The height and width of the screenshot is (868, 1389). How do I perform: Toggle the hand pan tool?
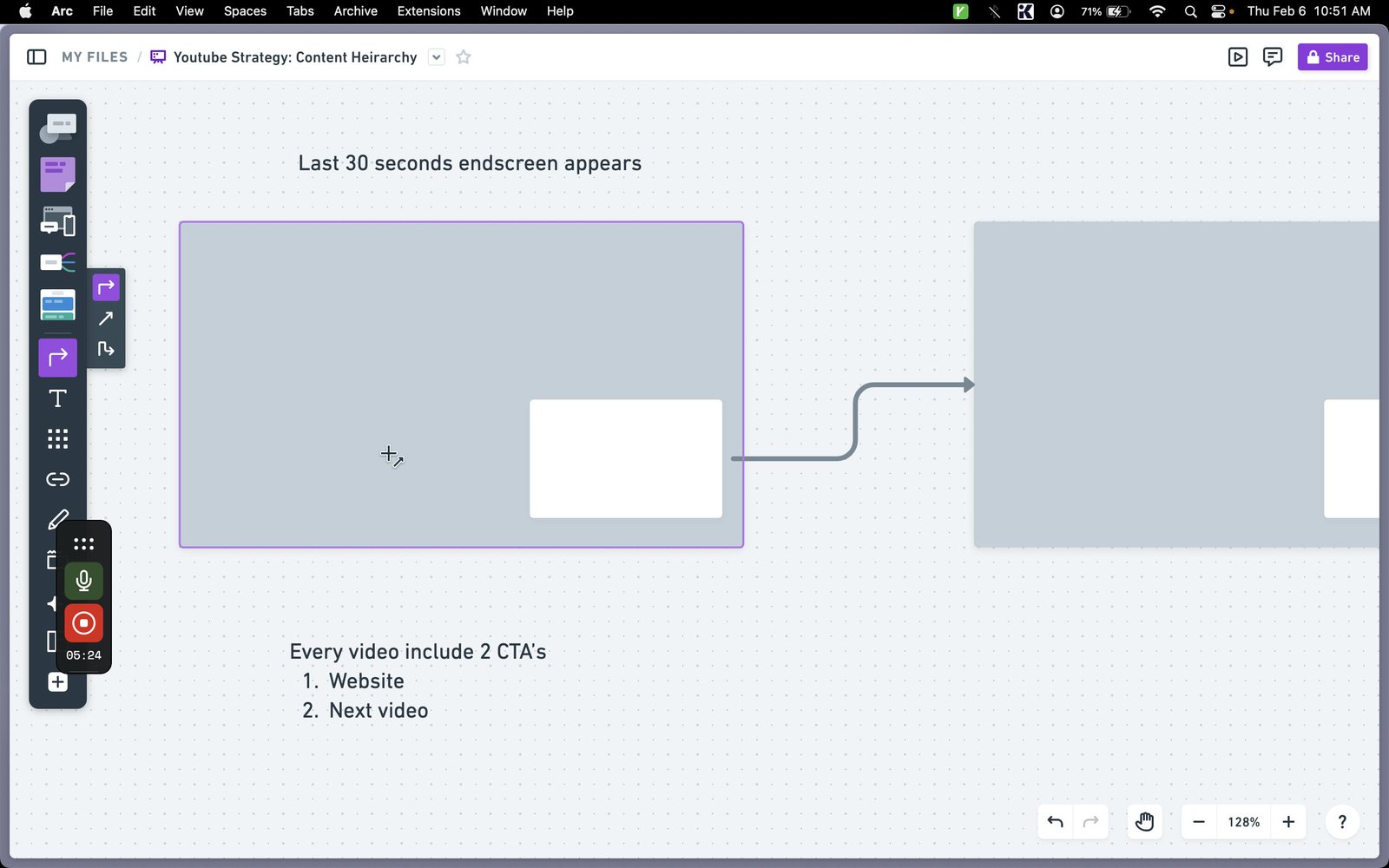tap(1145, 822)
